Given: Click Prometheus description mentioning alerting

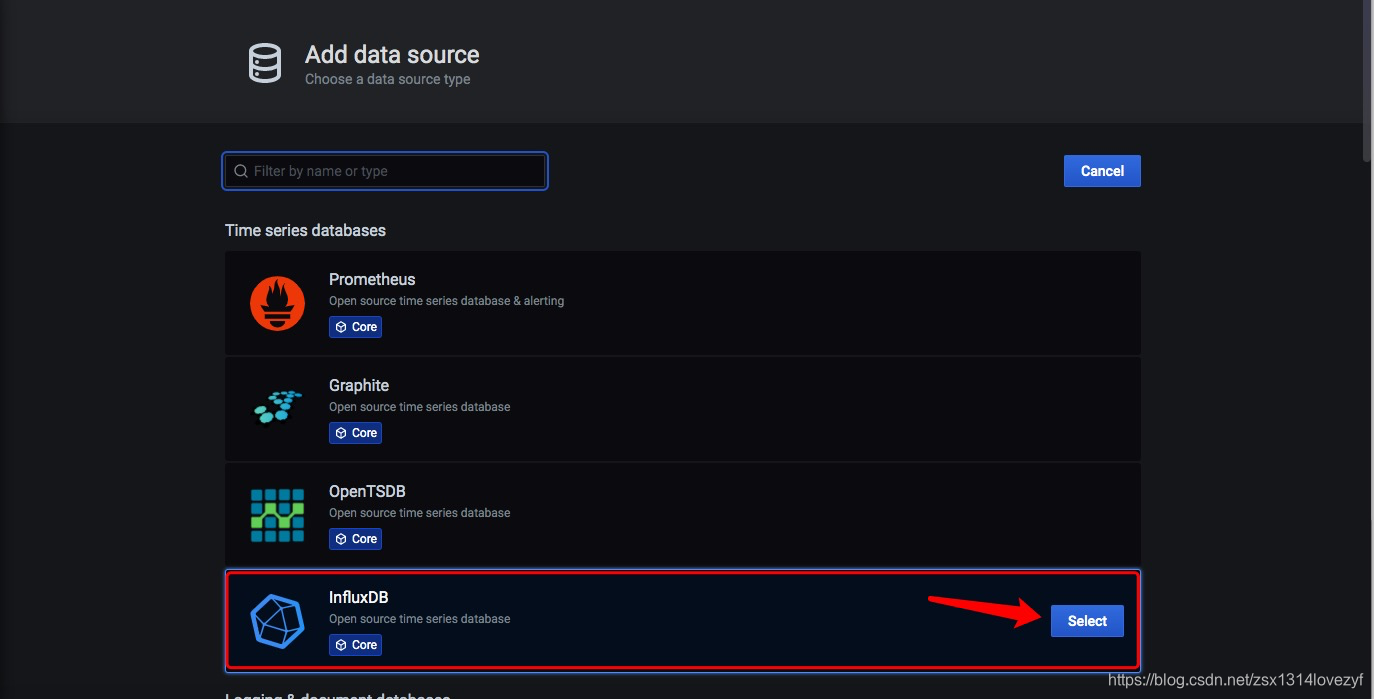Looking at the screenshot, I should click(447, 301).
